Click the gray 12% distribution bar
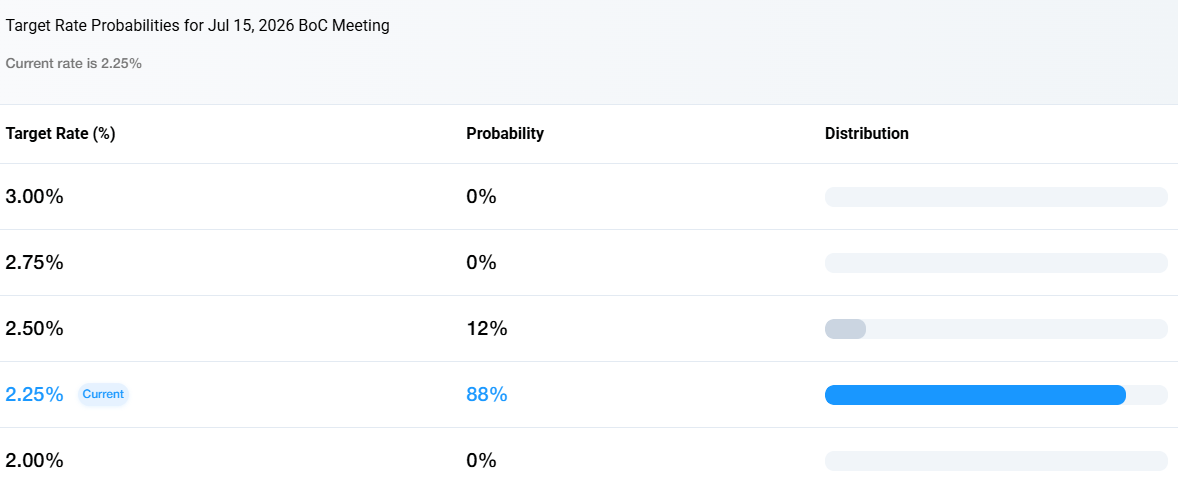The image size is (1178, 483). click(x=845, y=329)
